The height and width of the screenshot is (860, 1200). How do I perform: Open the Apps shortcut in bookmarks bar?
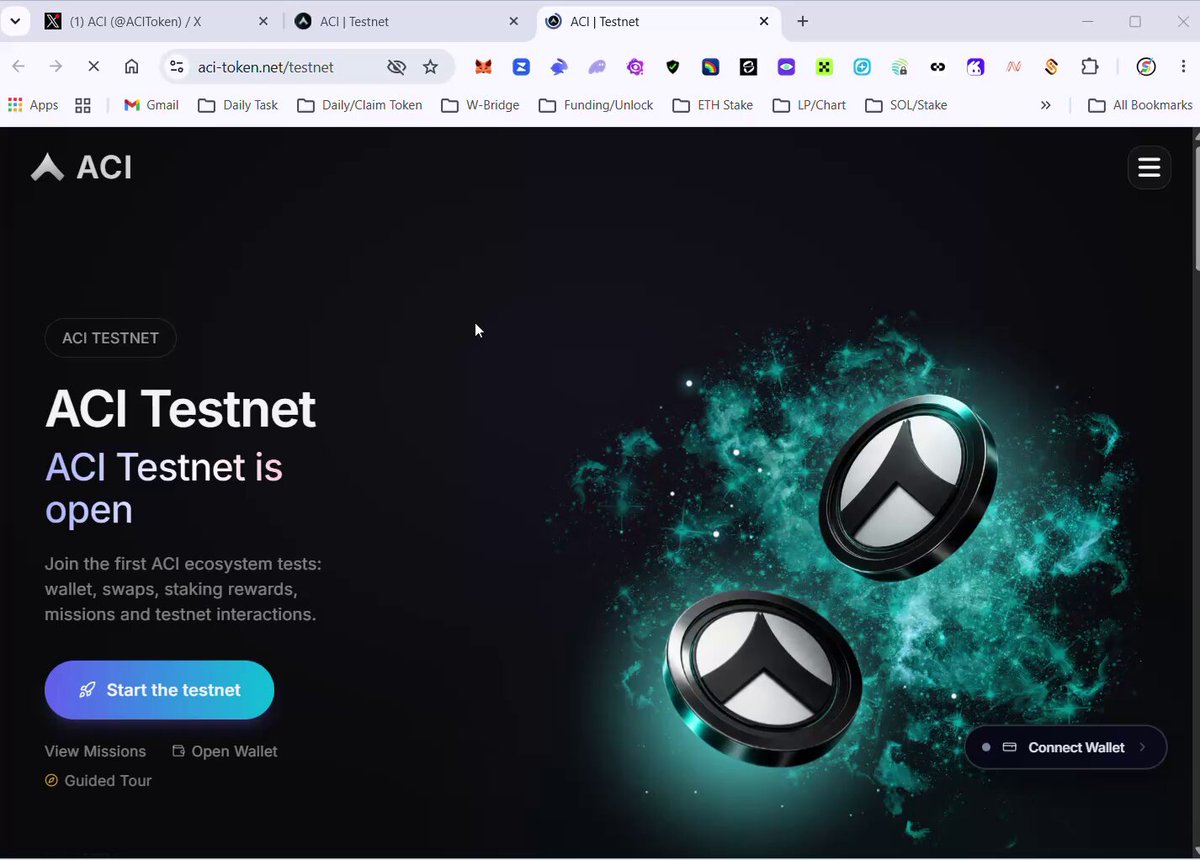[33, 105]
